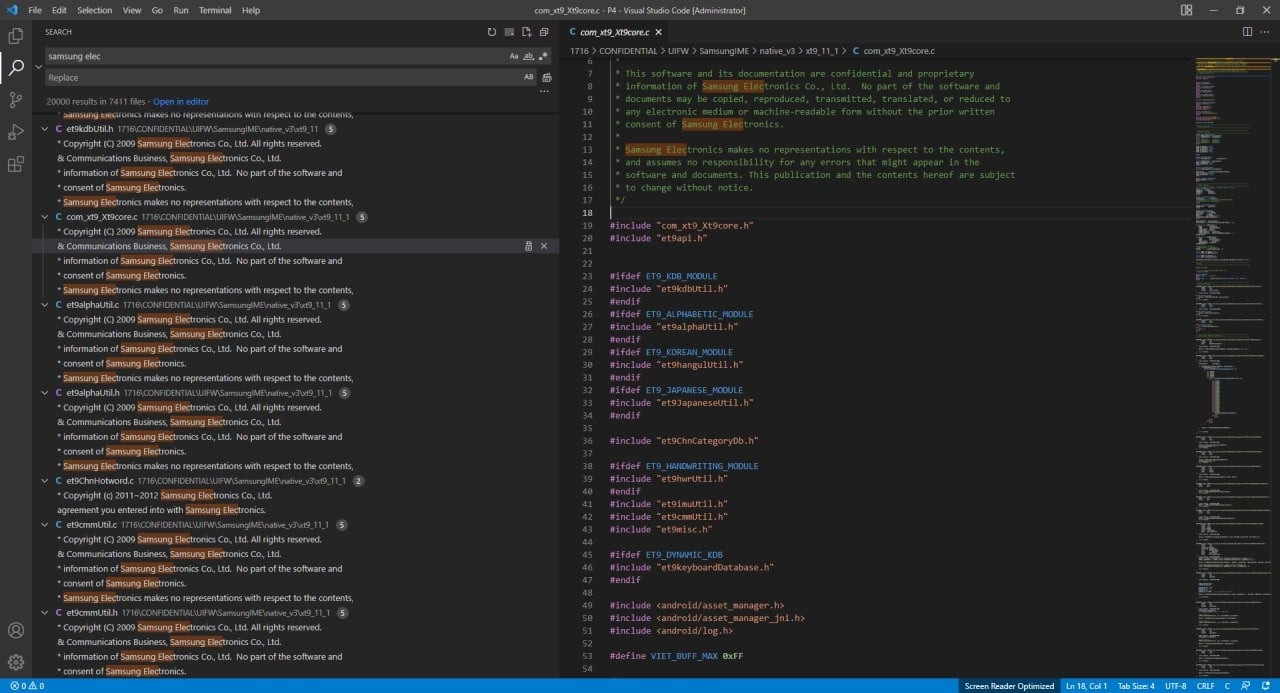Image resolution: width=1280 pixels, height=693 pixels.
Task: Open the Manage gear menu
Action: click(x=16, y=662)
